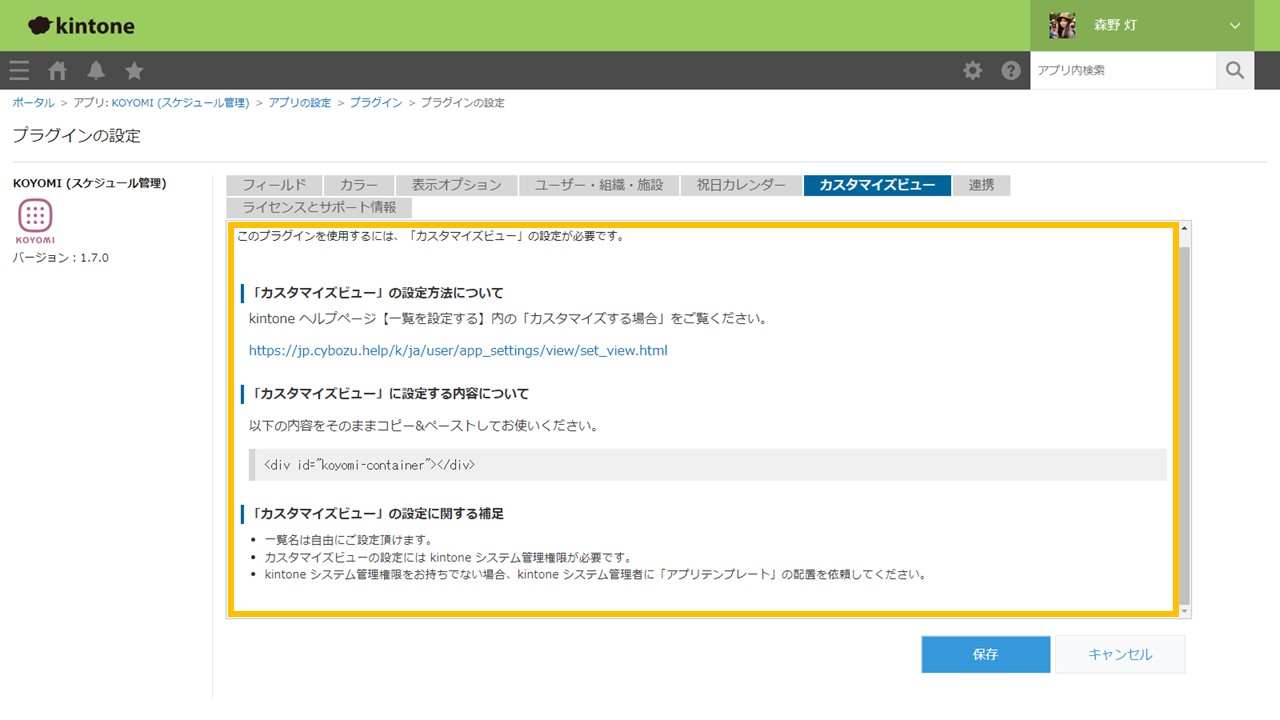The height and width of the screenshot is (720, 1280).
Task: Click the キャンセル button
Action: [x=1120, y=654]
